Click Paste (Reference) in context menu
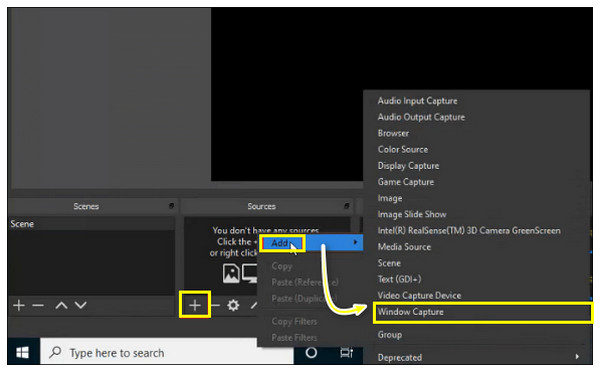600x372 pixels. click(x=305, y=282)
